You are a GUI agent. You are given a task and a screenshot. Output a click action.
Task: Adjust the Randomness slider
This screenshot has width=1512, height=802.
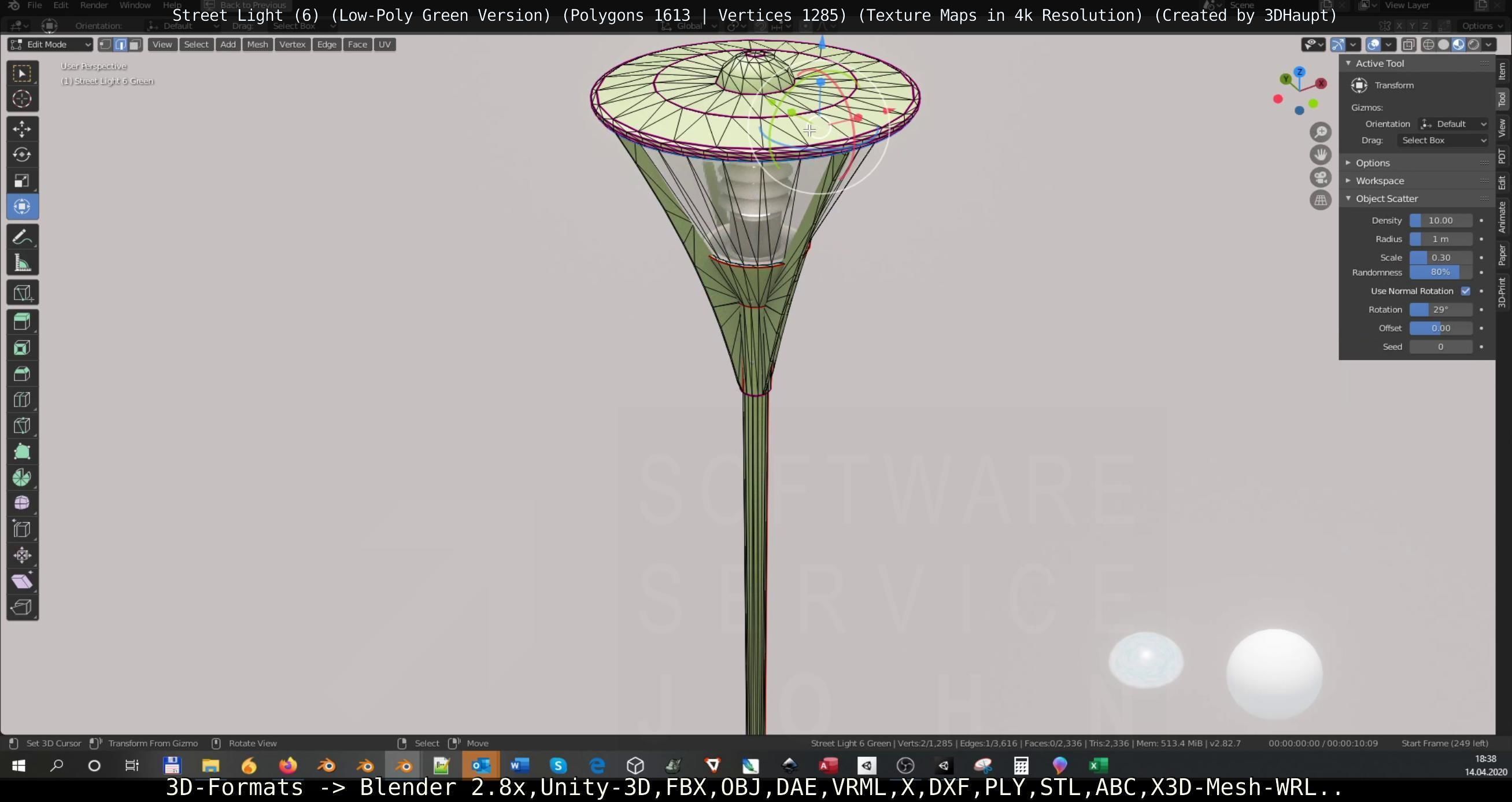tap(1440, 272)
